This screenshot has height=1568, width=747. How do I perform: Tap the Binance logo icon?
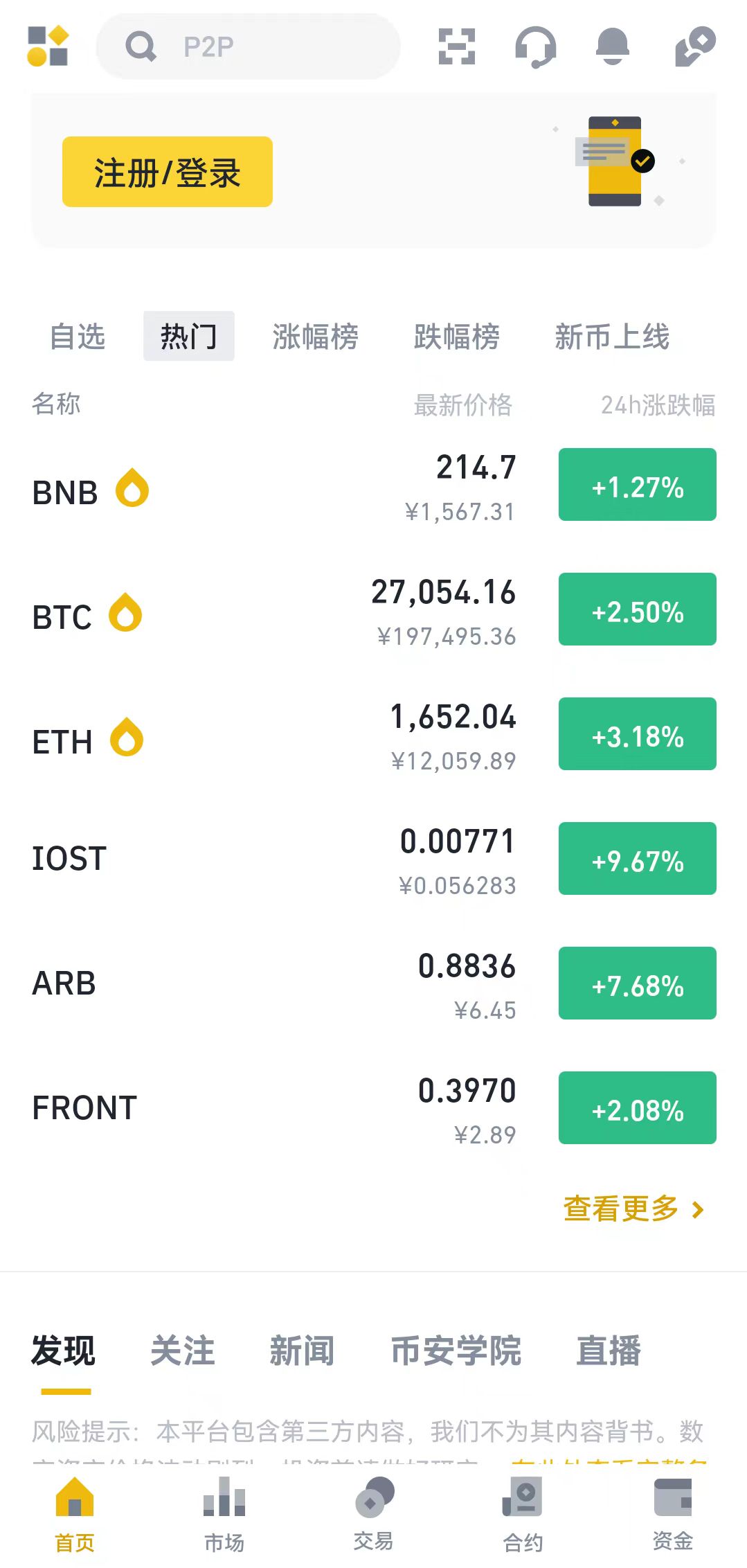click(x=48, y=46)
